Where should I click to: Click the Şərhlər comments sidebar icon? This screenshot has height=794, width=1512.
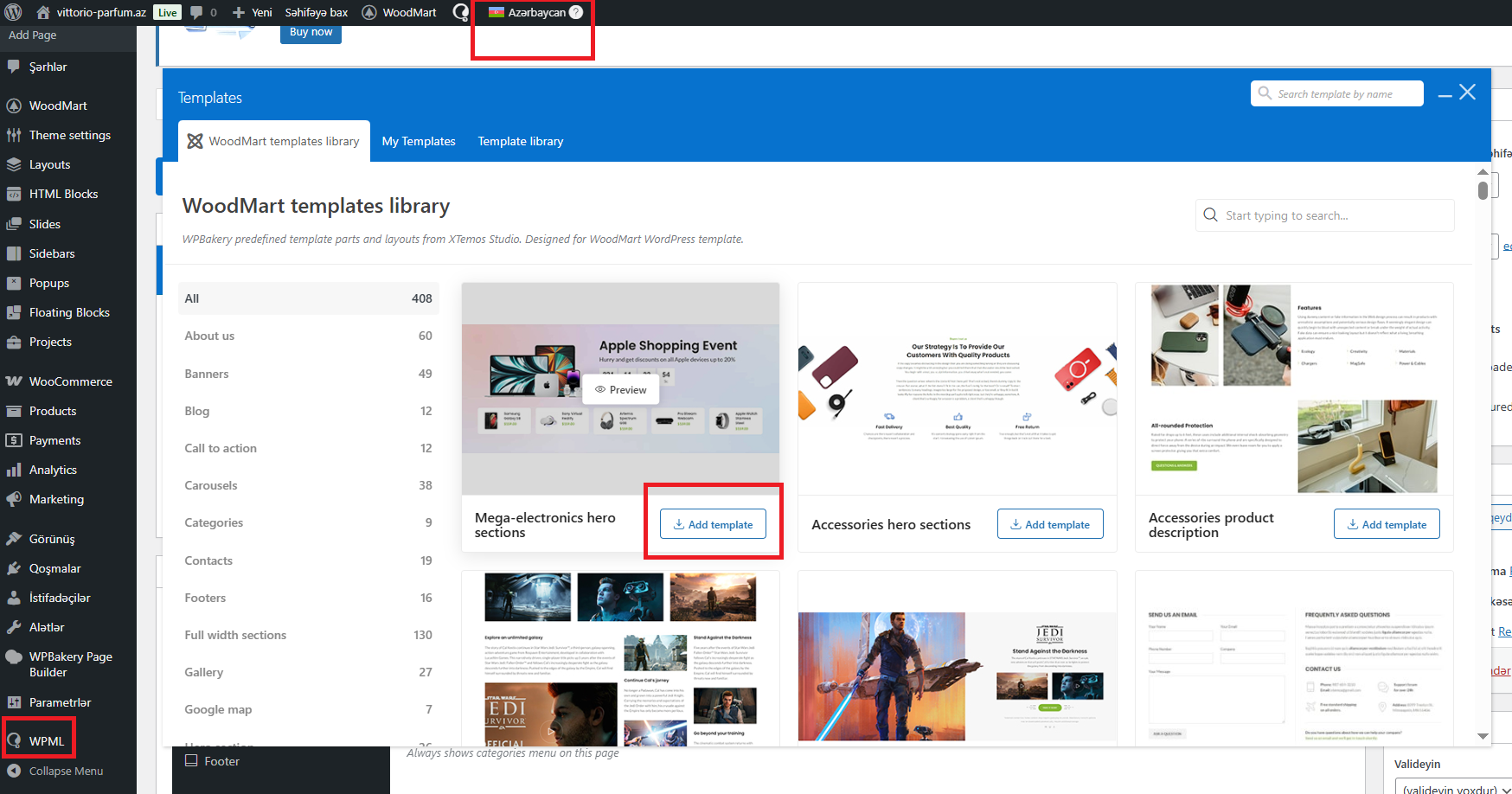coord(14,67)
